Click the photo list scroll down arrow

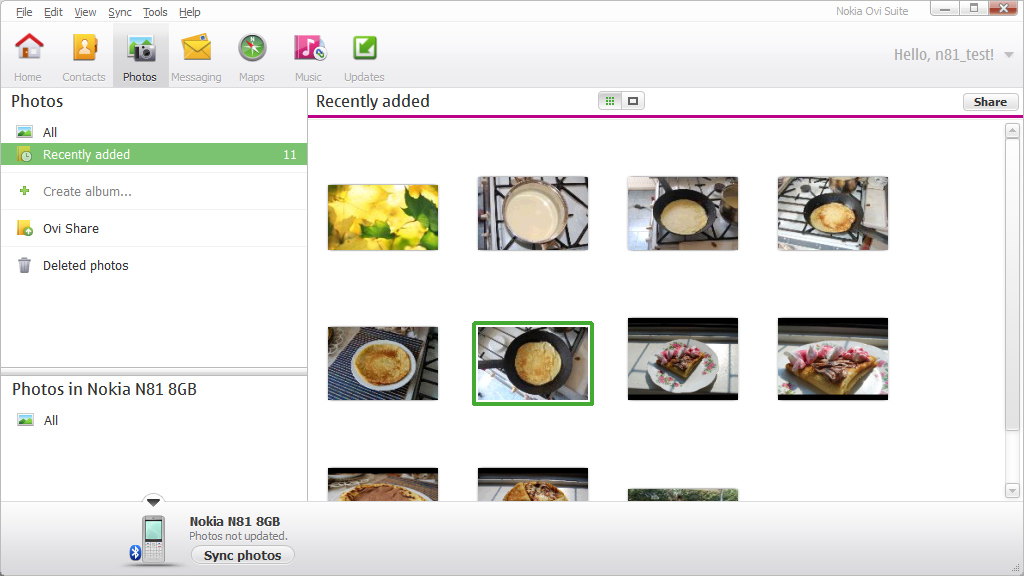1012,490
